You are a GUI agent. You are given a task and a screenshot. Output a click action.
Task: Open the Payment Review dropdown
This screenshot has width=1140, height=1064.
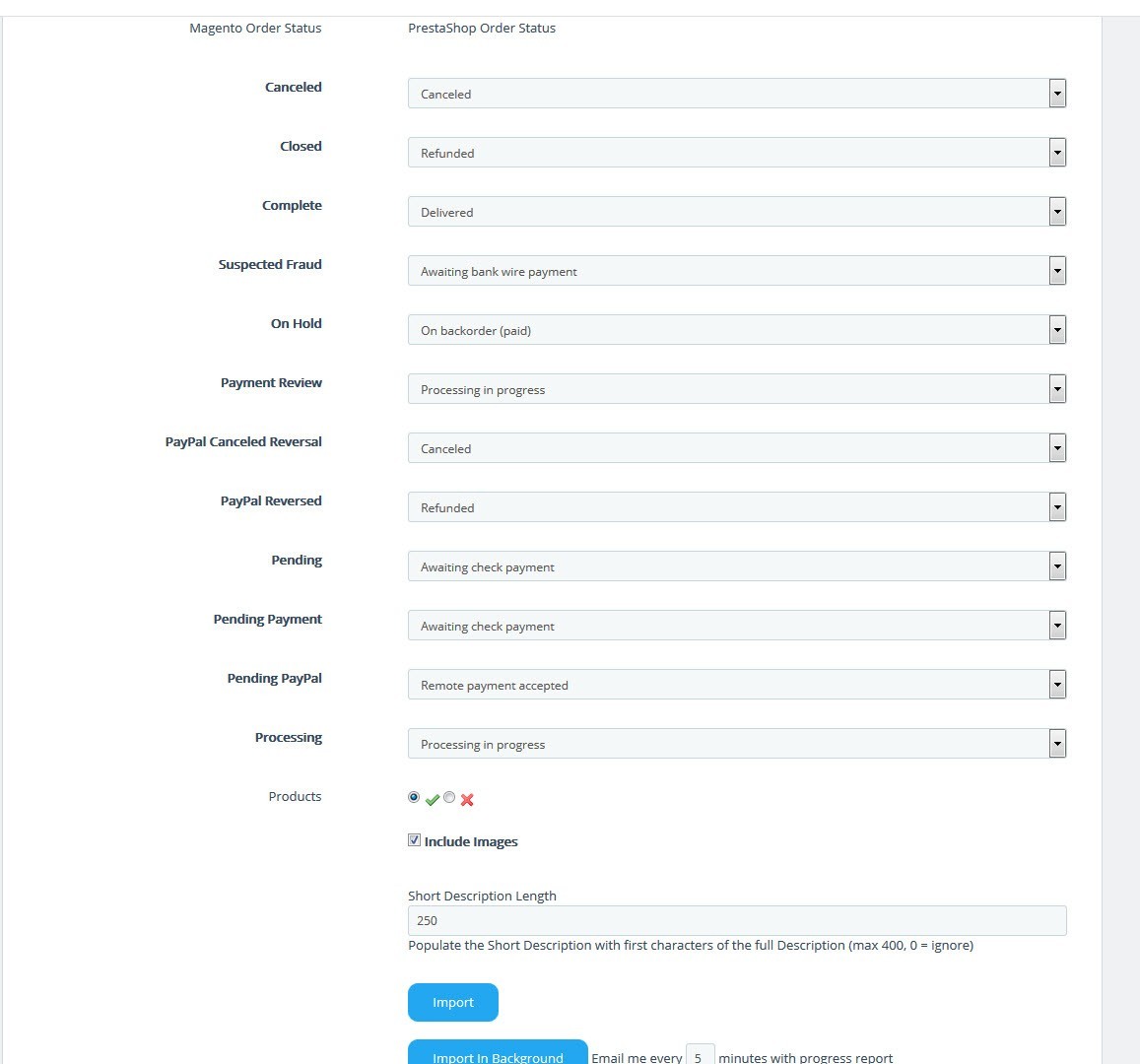(736, 389)
